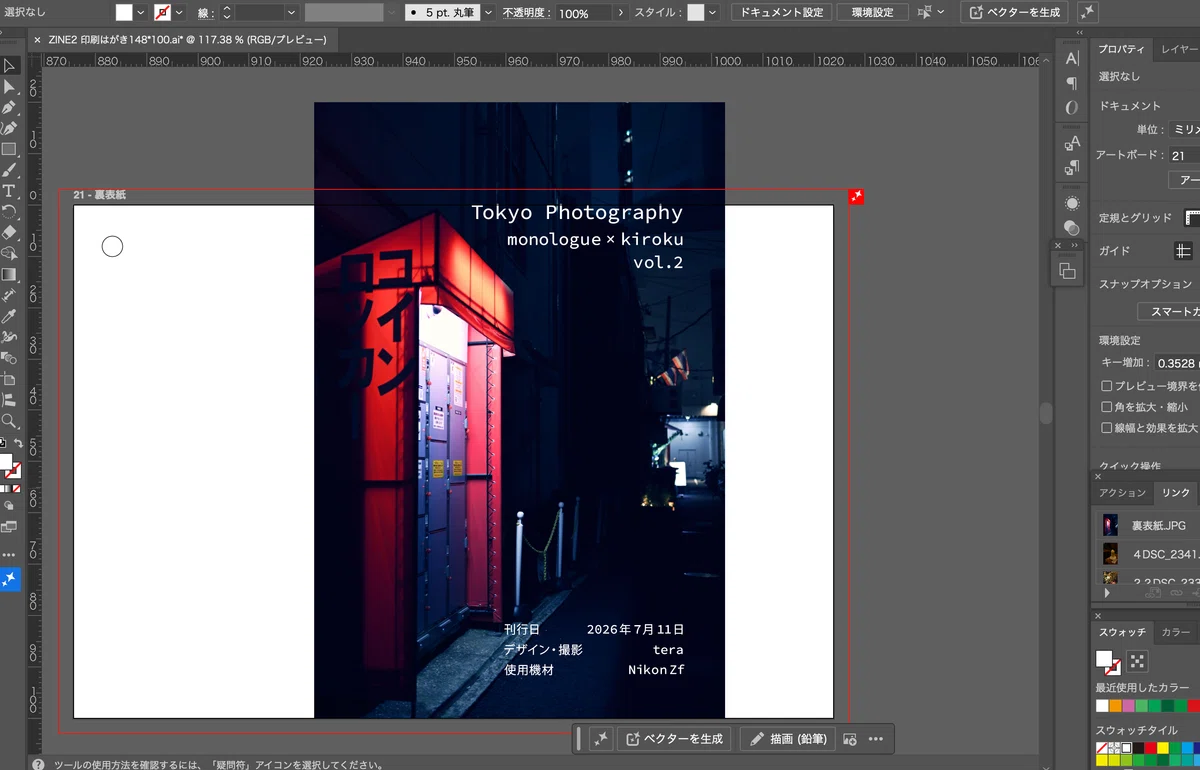Click the Direct Selection tool
Screen dimensions: 1200x770
pyautogui.click(x=9, y=87)
